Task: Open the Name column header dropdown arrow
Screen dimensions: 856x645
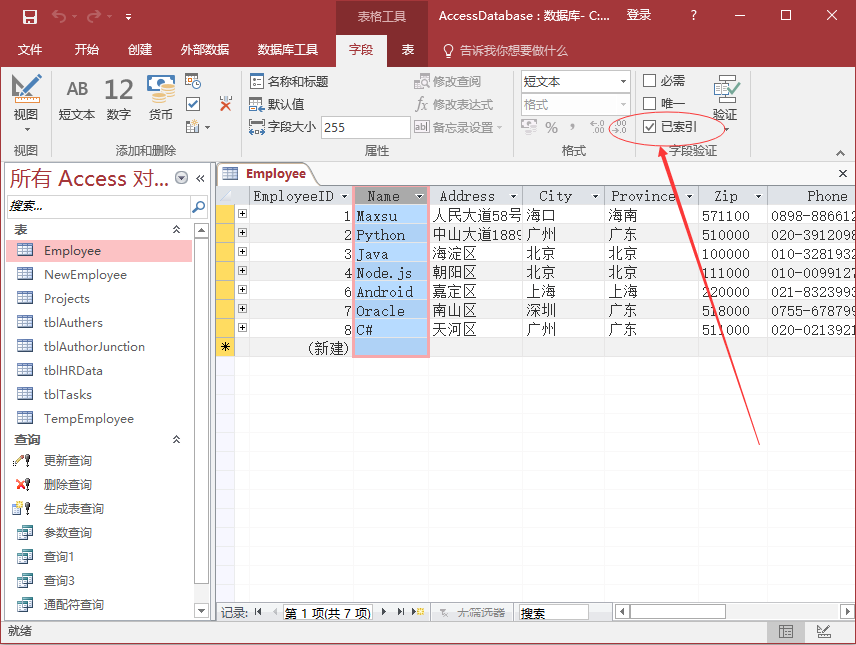Action: pos(420,197)
